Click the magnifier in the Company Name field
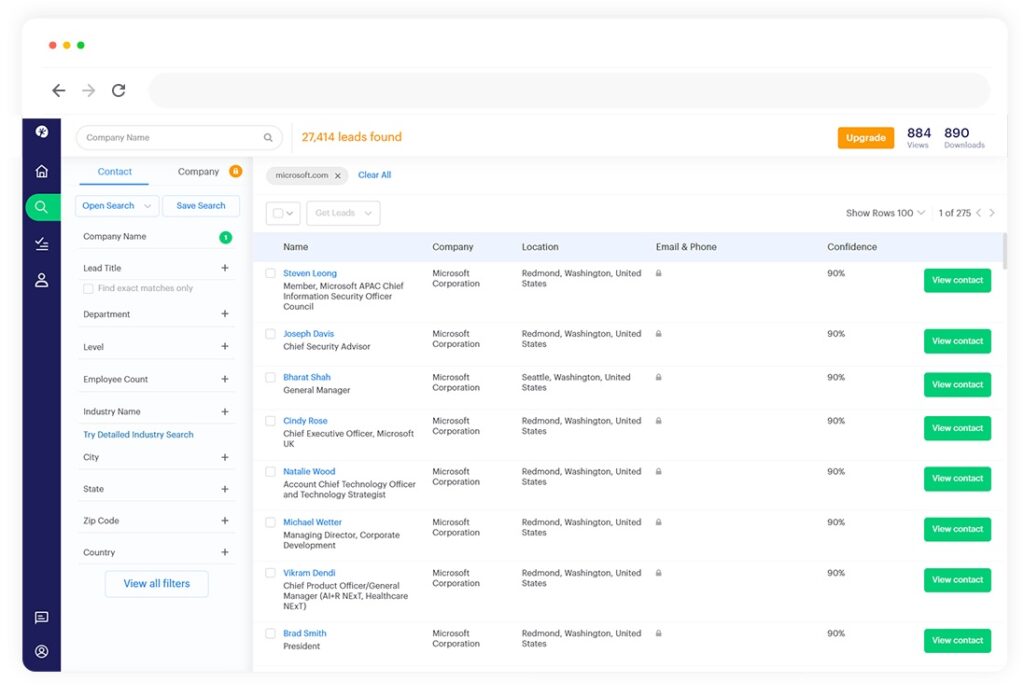Viewport: 1024px width, 695px height. 267,137
